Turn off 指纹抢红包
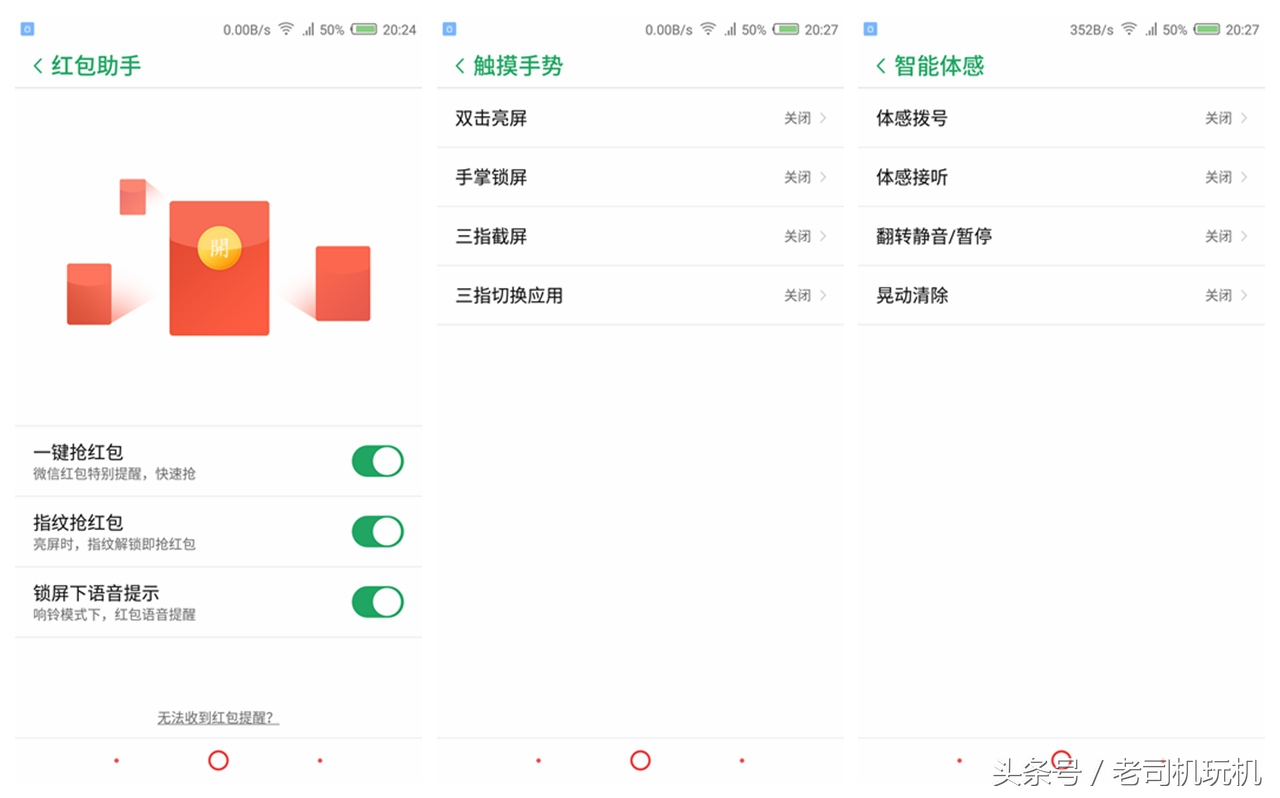The width and height of the screenshot is (1280, 798). pos(377,531)
